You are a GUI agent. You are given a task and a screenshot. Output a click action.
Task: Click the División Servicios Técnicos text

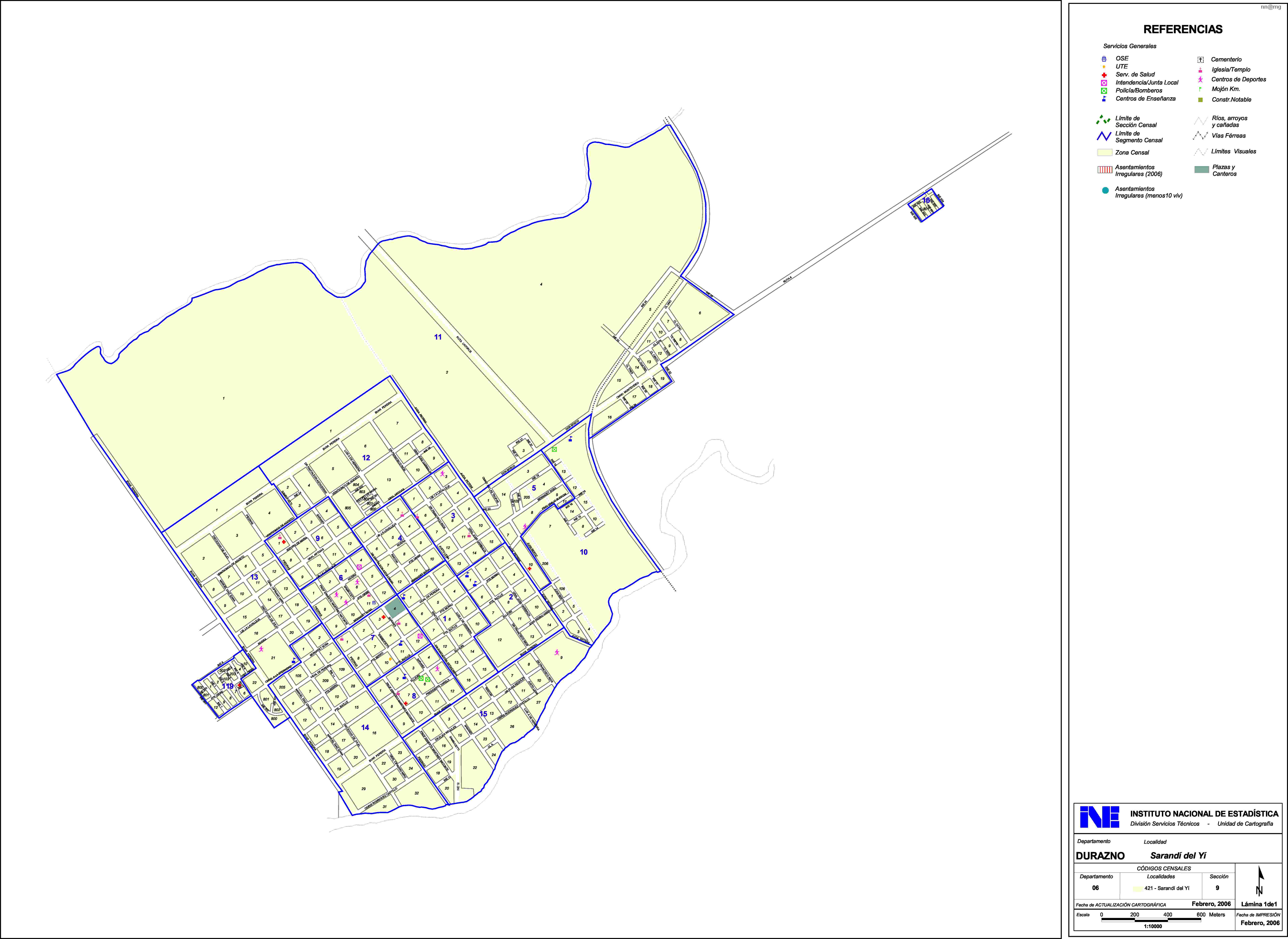point(1165,824)
